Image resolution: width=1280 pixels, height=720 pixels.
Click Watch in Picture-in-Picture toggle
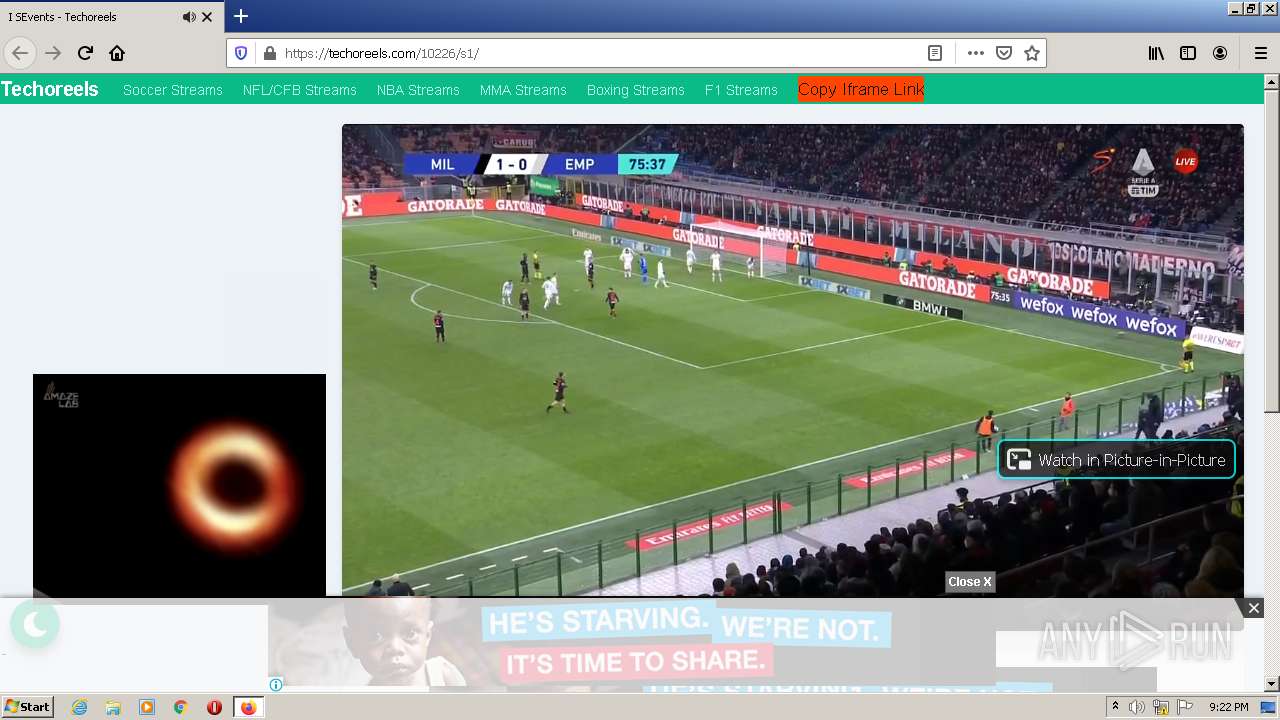1116,460
